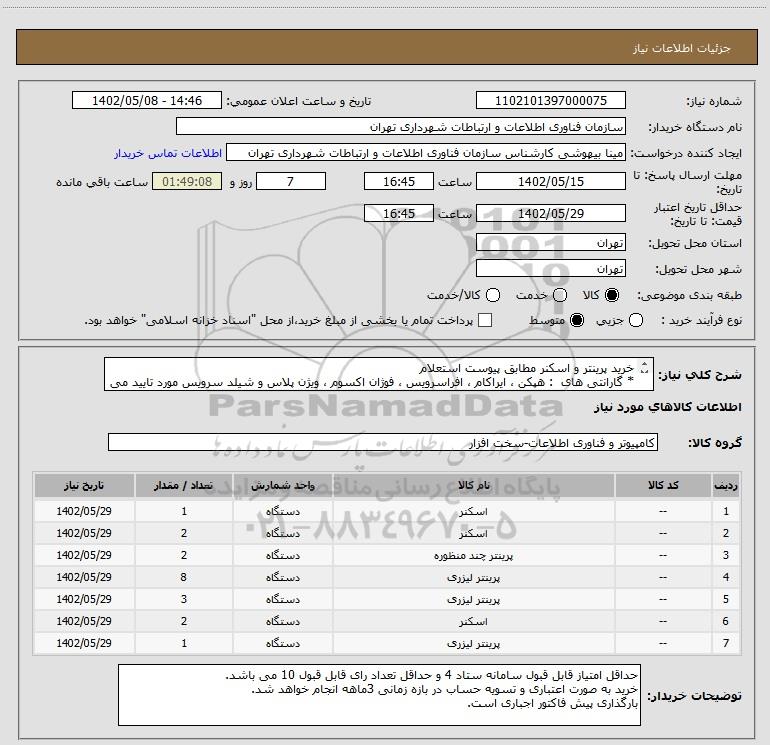The height and width of the screenshot is (745, 770).
Task: Click unit دستگاه in row 3
Action: 283,556
